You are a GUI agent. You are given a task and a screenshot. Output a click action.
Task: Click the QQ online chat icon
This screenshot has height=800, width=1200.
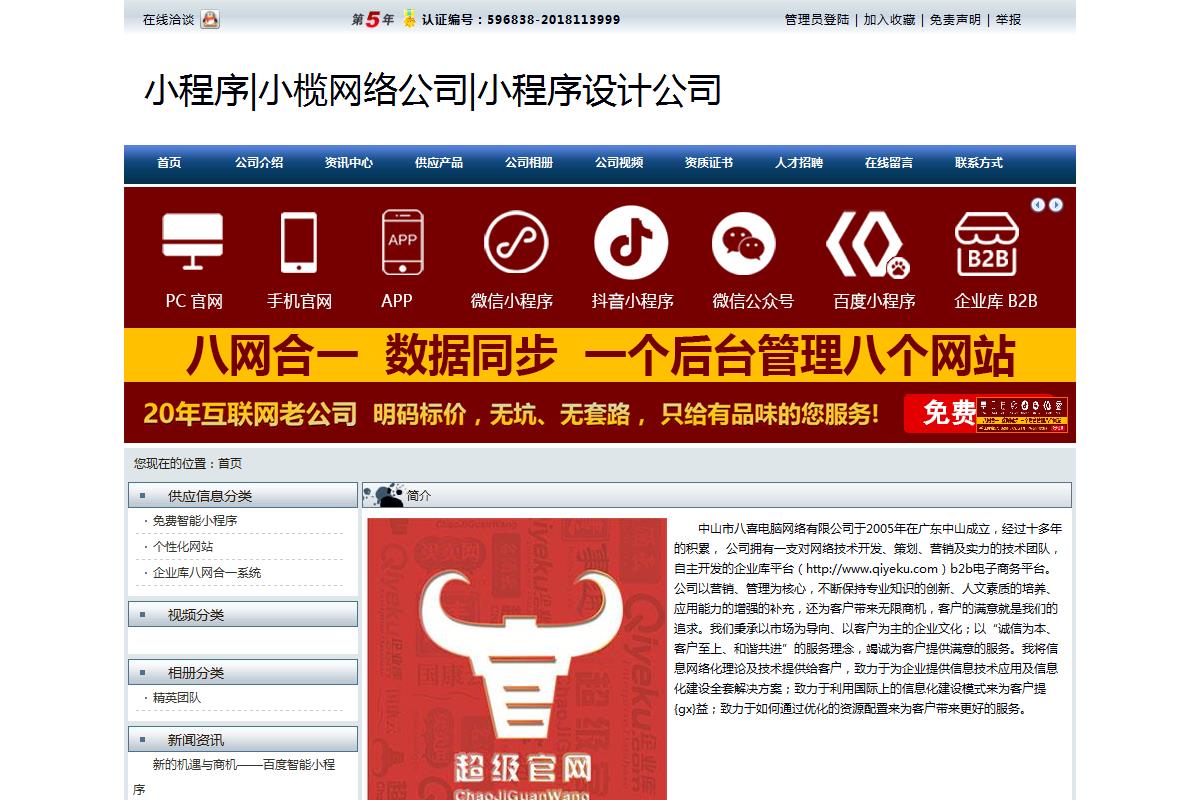(210, 19)
